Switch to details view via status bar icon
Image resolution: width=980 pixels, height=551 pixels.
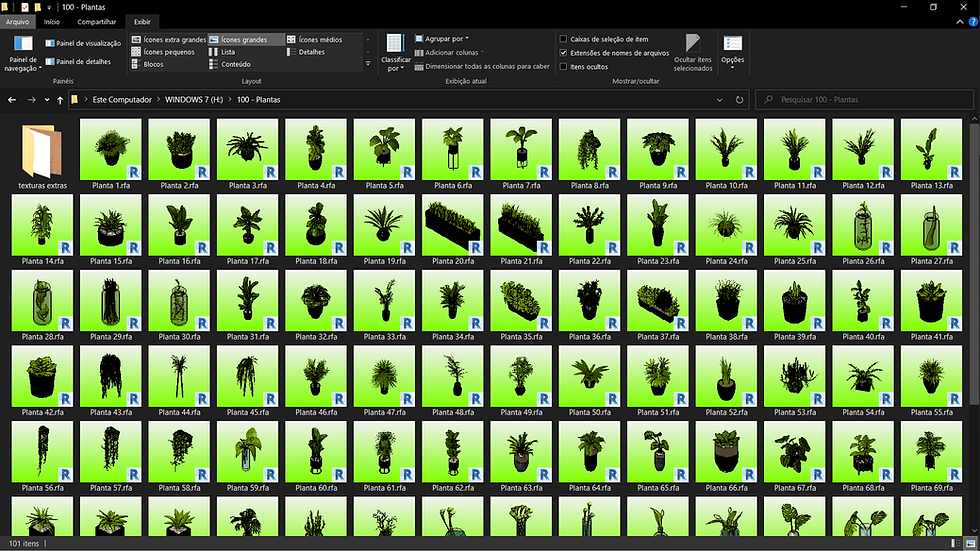[x=956, y=544]
